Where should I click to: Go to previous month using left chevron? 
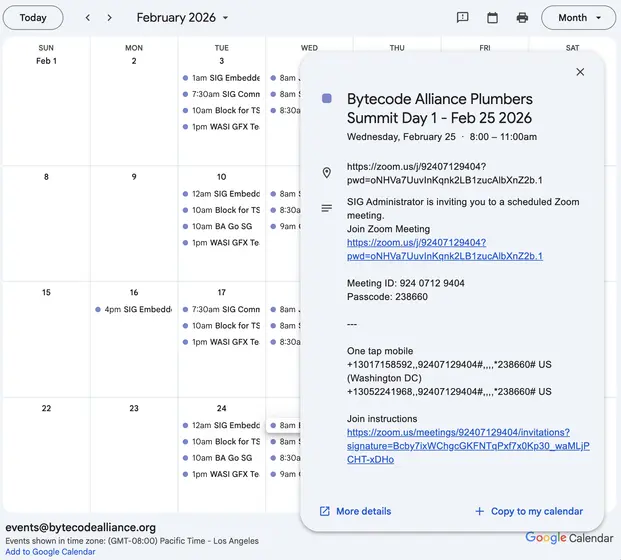coord(88,18)
